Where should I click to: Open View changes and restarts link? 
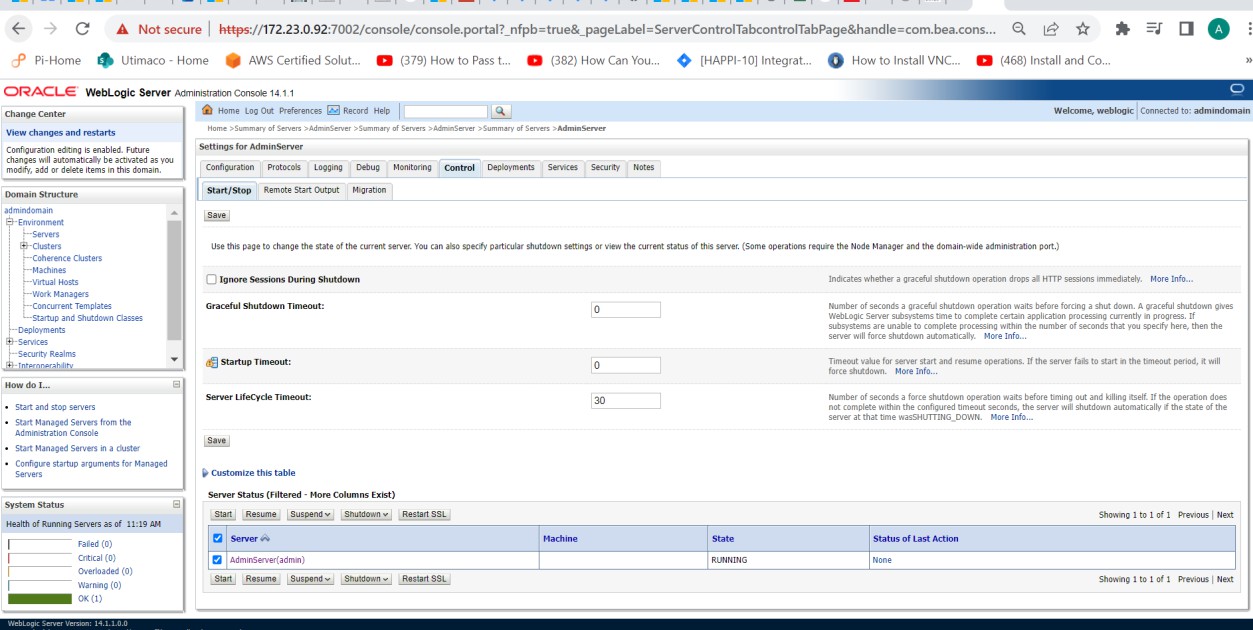(x=60, y=132)
